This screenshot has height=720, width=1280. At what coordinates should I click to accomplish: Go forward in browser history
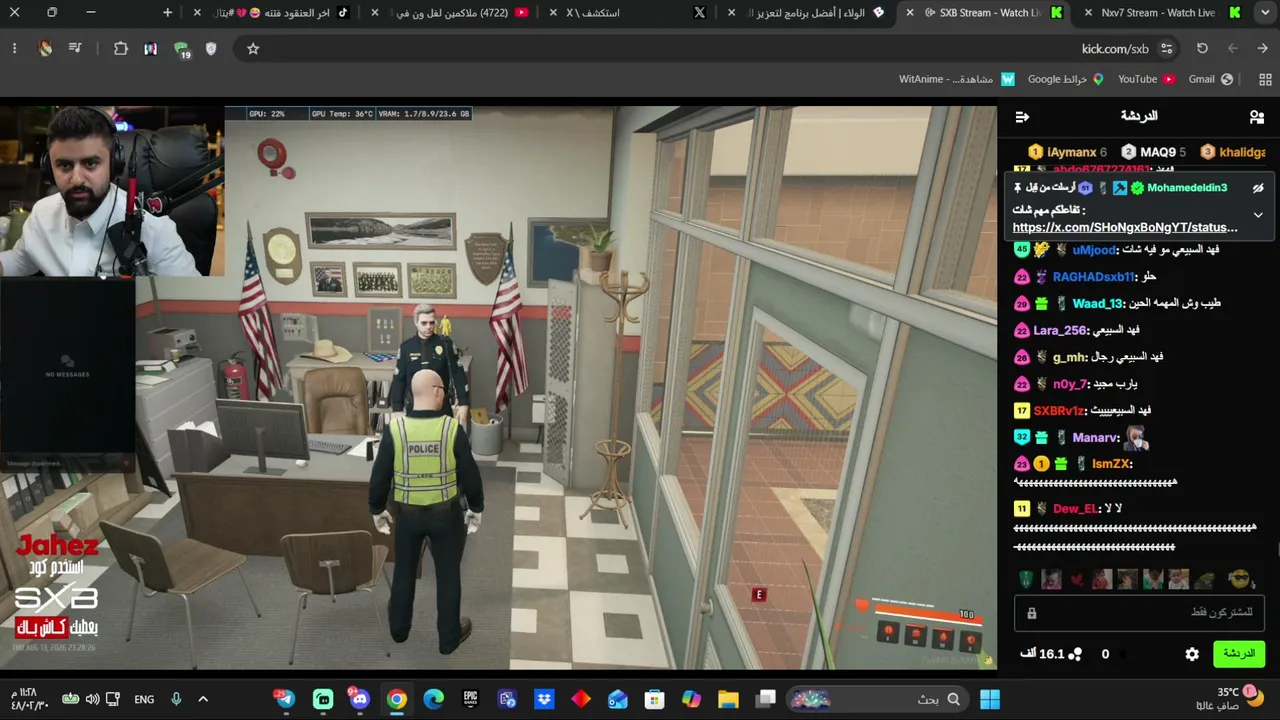click(1232, 49)
